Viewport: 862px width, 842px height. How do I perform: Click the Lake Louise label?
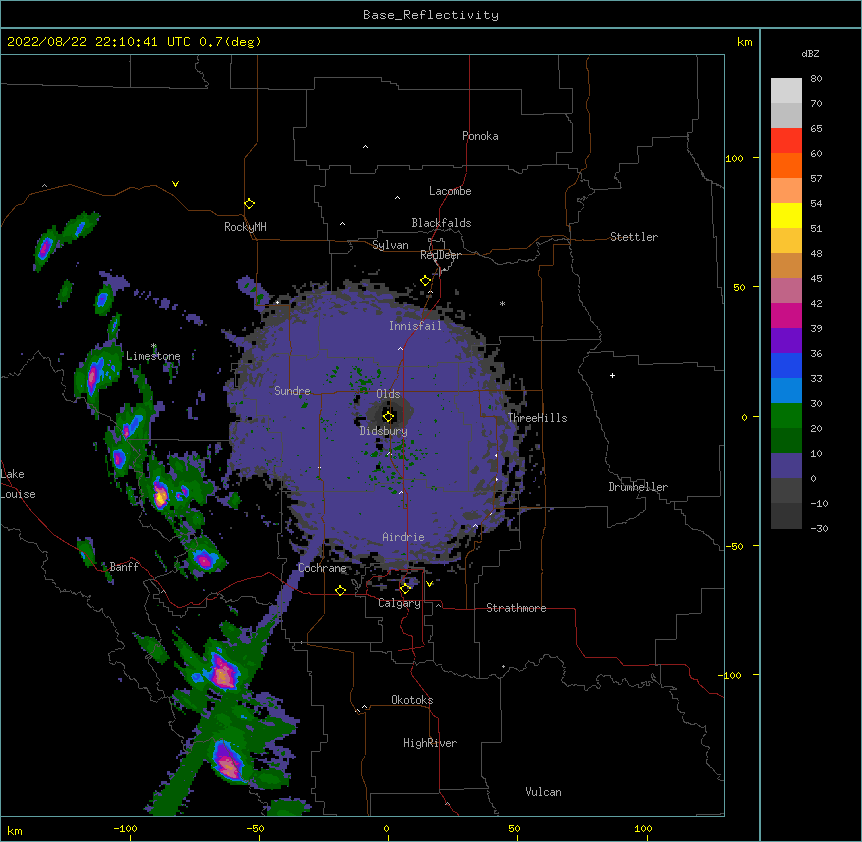18,484
